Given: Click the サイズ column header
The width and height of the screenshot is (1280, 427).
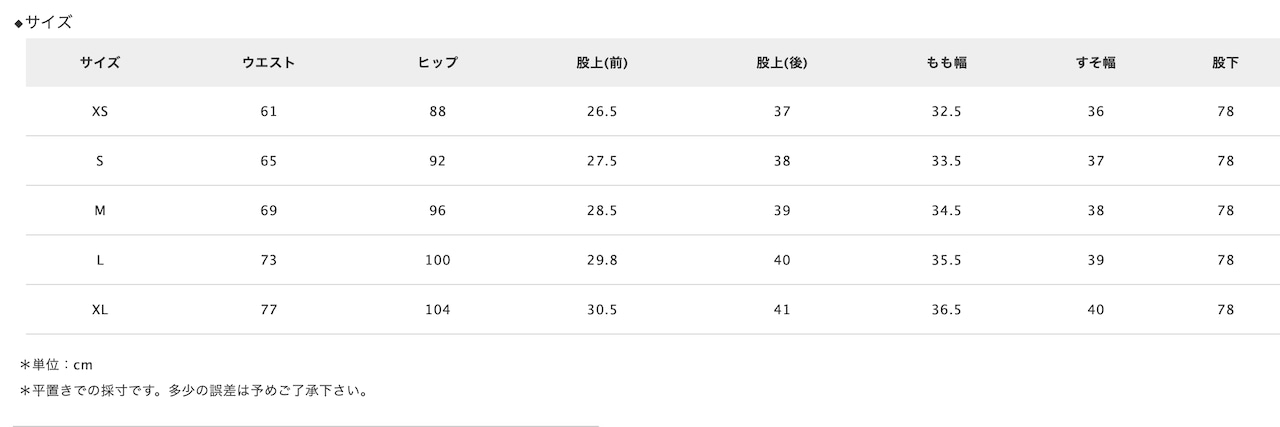Looking at the screenshot, I should pos(100,62).
